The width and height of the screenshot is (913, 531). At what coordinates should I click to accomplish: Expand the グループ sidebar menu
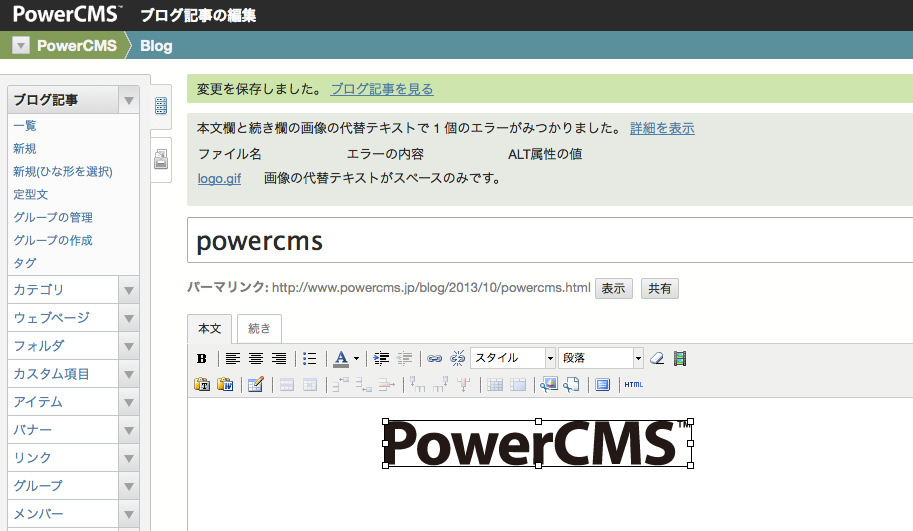[129, 486]
